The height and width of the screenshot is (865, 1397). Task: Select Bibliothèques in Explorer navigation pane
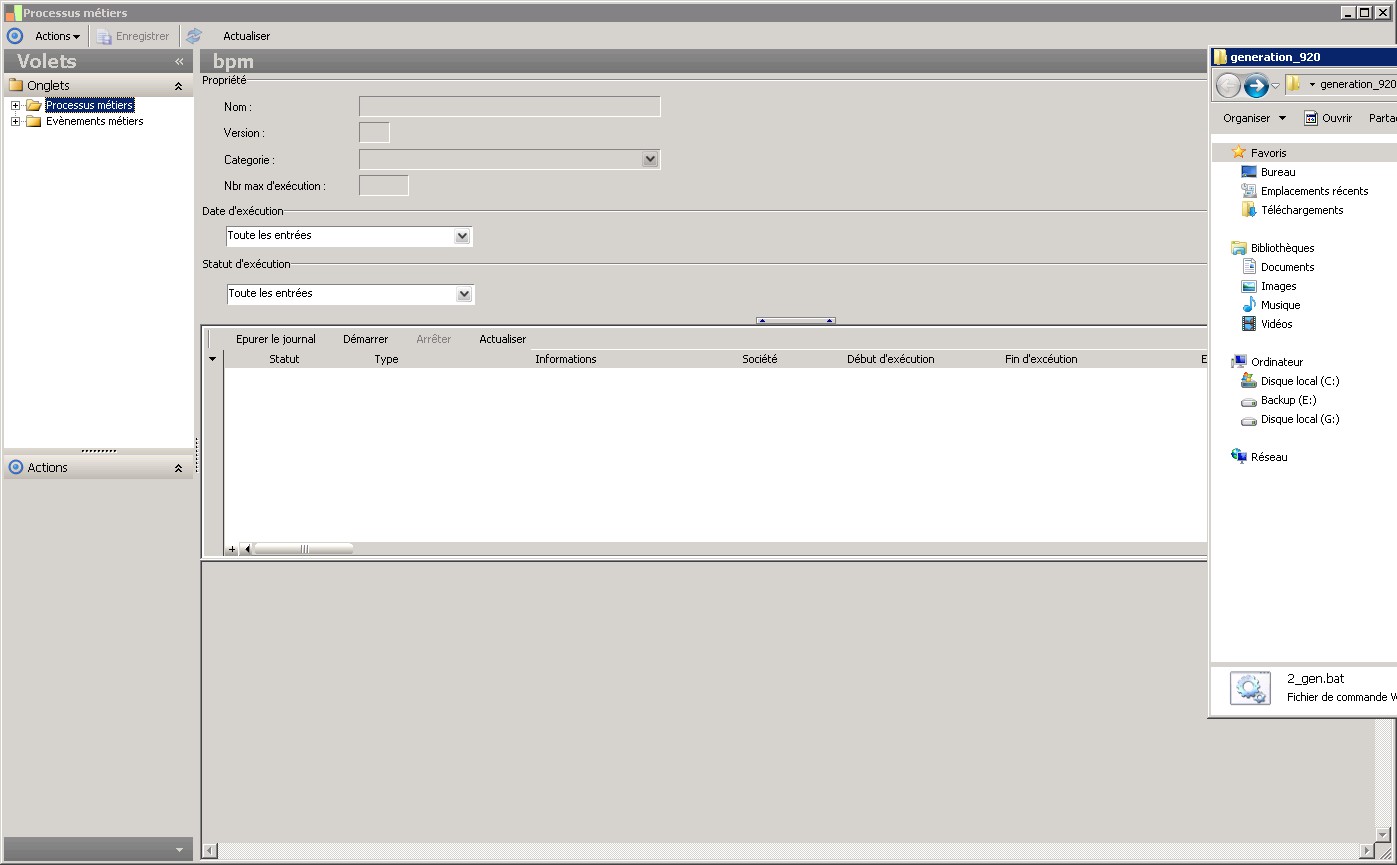(x=1282, y=248)
